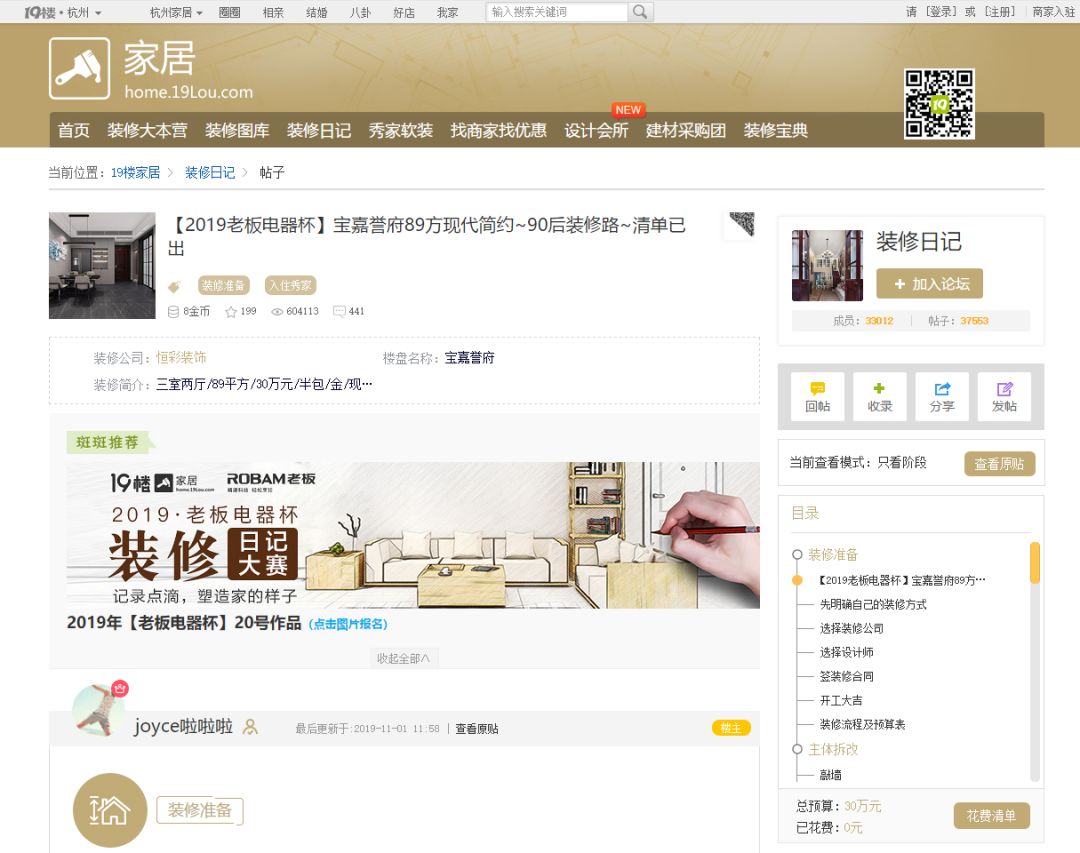
Task: Click the 发帖 new post icon button
Action: [1004, 396]
